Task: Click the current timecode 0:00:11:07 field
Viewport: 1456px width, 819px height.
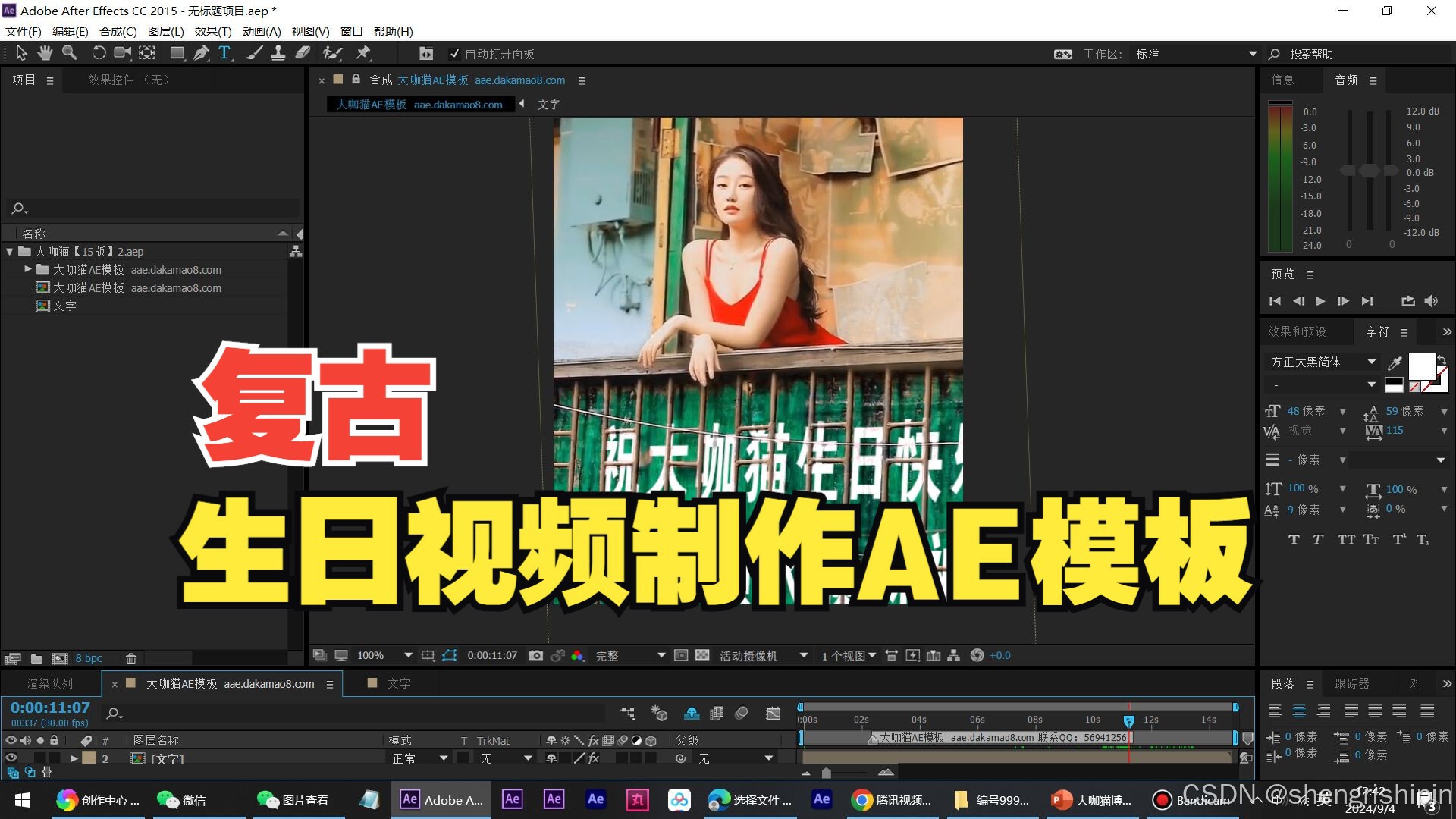Action: coord(50,708)
